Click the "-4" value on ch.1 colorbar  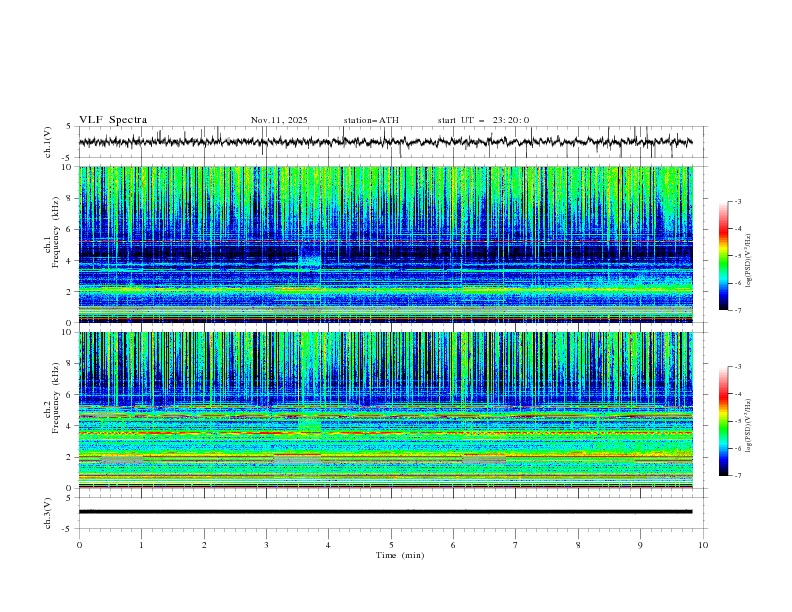(x=737, y=229)
